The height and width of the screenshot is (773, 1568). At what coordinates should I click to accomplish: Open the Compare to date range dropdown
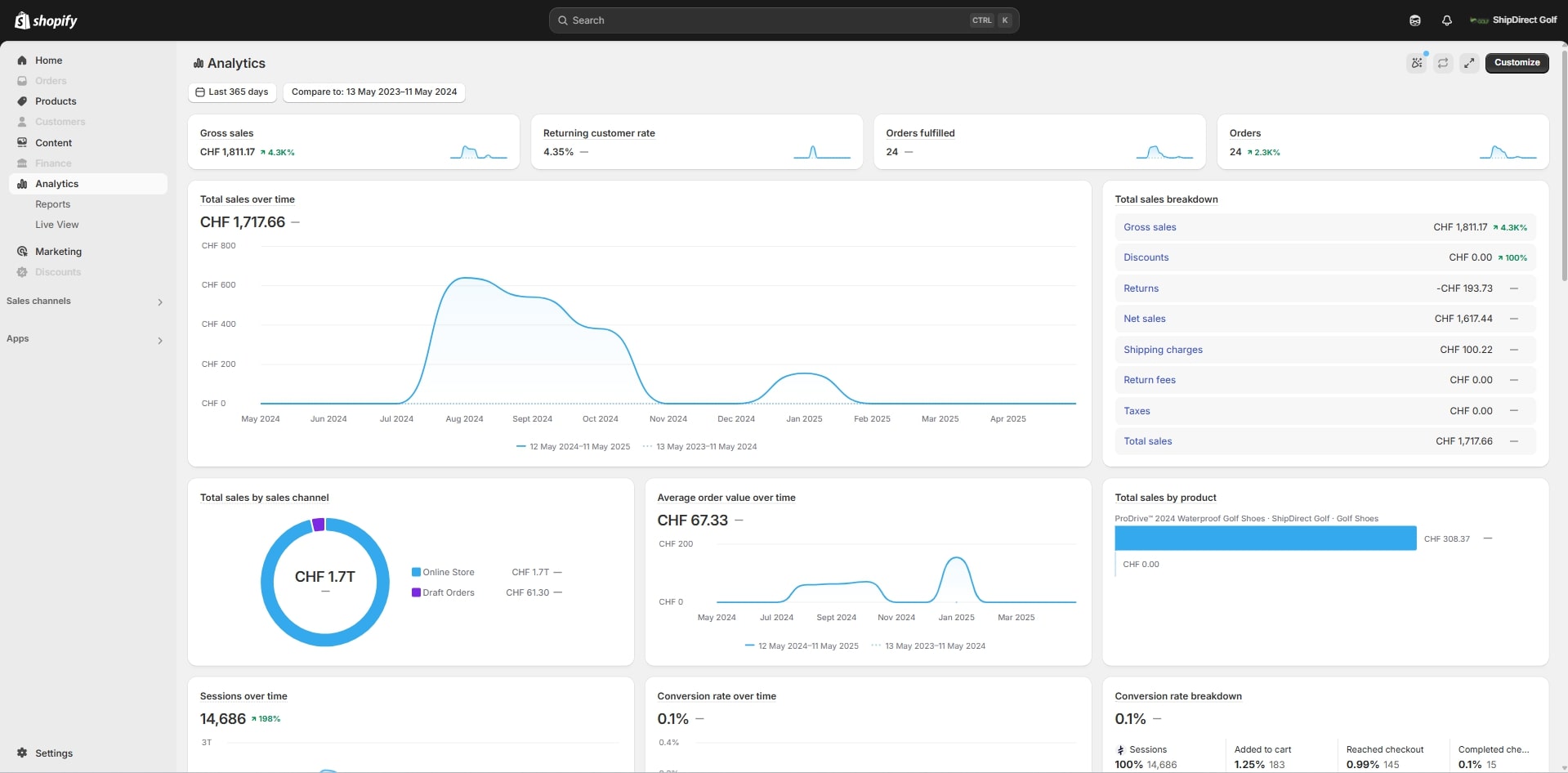coord(373,92)
